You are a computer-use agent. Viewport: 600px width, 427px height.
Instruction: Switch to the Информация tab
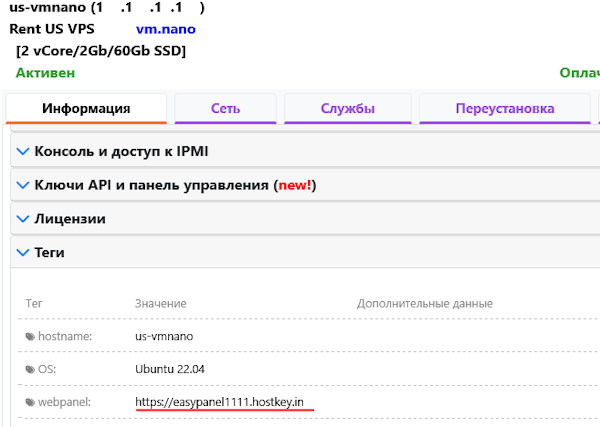[x=86, y=109]
